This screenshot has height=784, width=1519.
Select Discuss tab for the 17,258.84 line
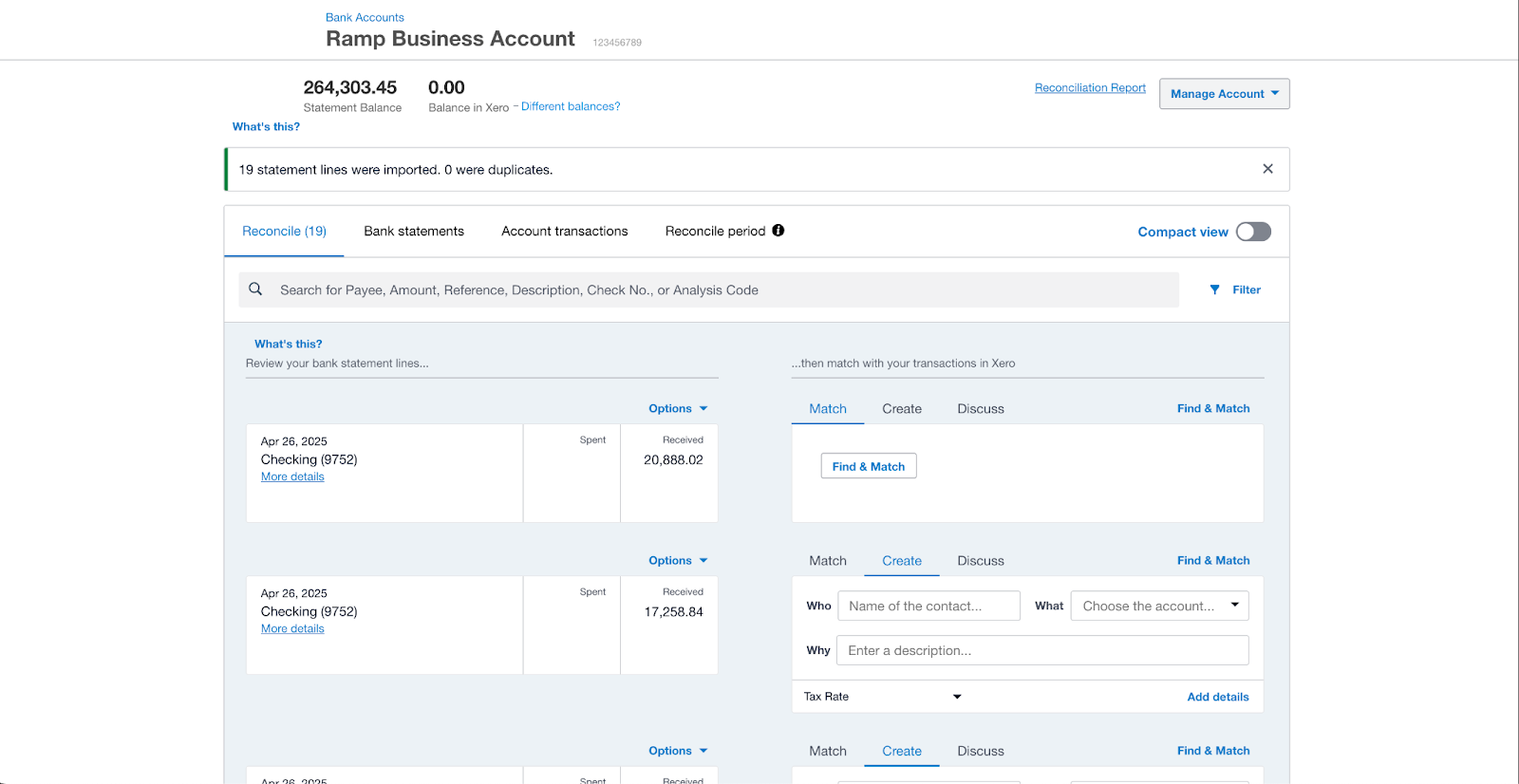point(981,560)
